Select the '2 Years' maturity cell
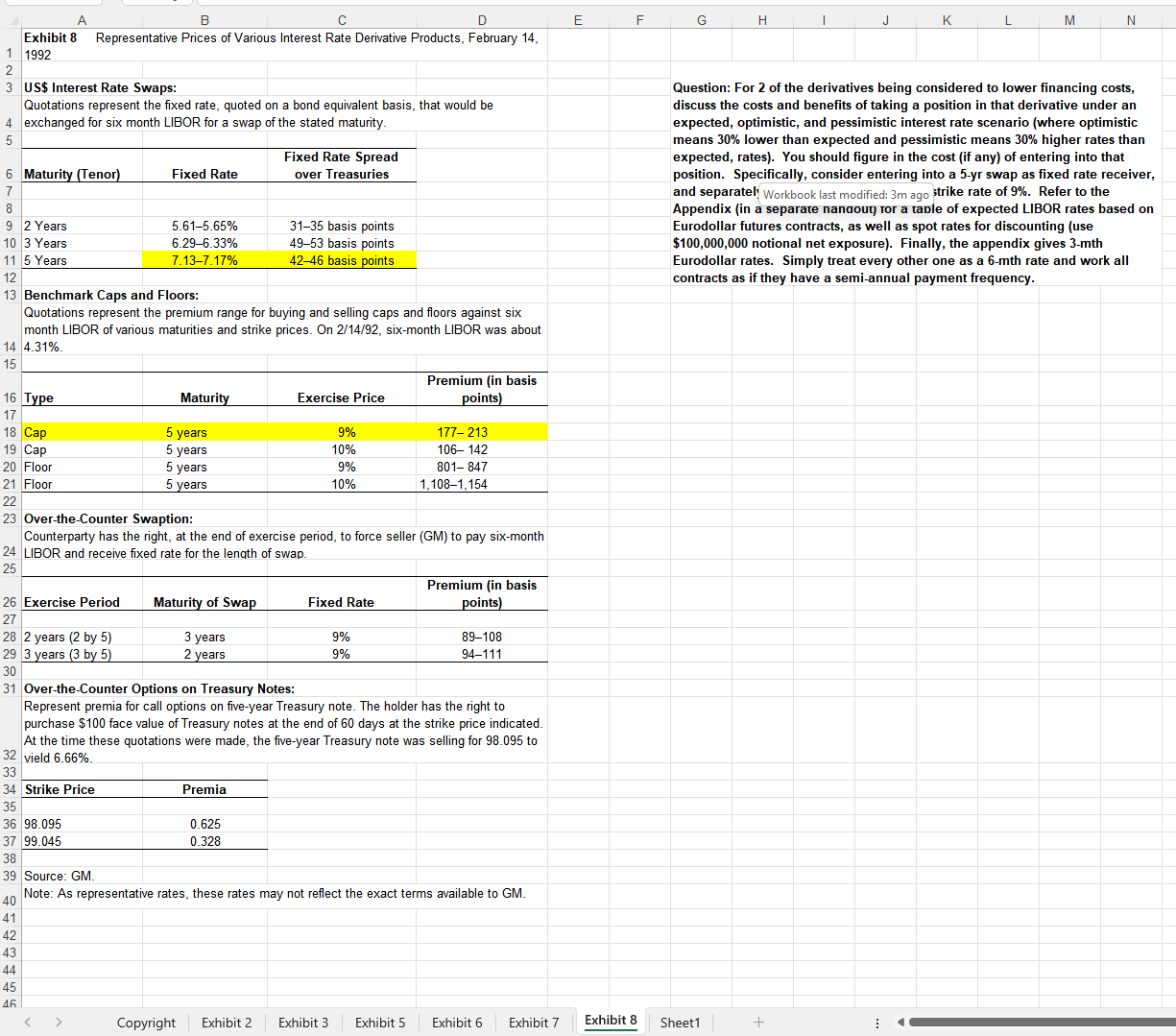 point(82,226)
